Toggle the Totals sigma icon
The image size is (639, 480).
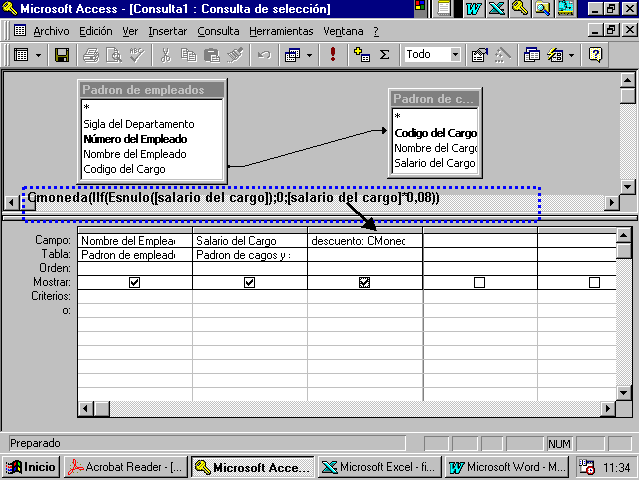point(384,55)
